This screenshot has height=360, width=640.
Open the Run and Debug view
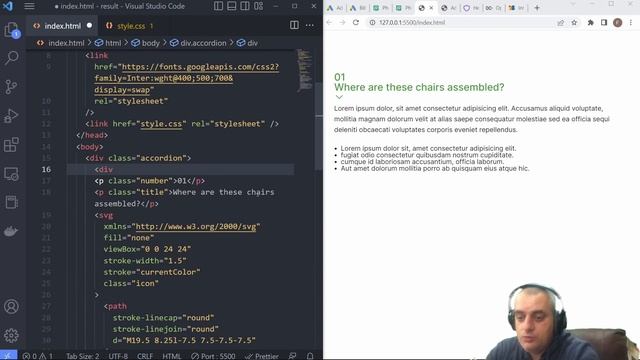11,116
